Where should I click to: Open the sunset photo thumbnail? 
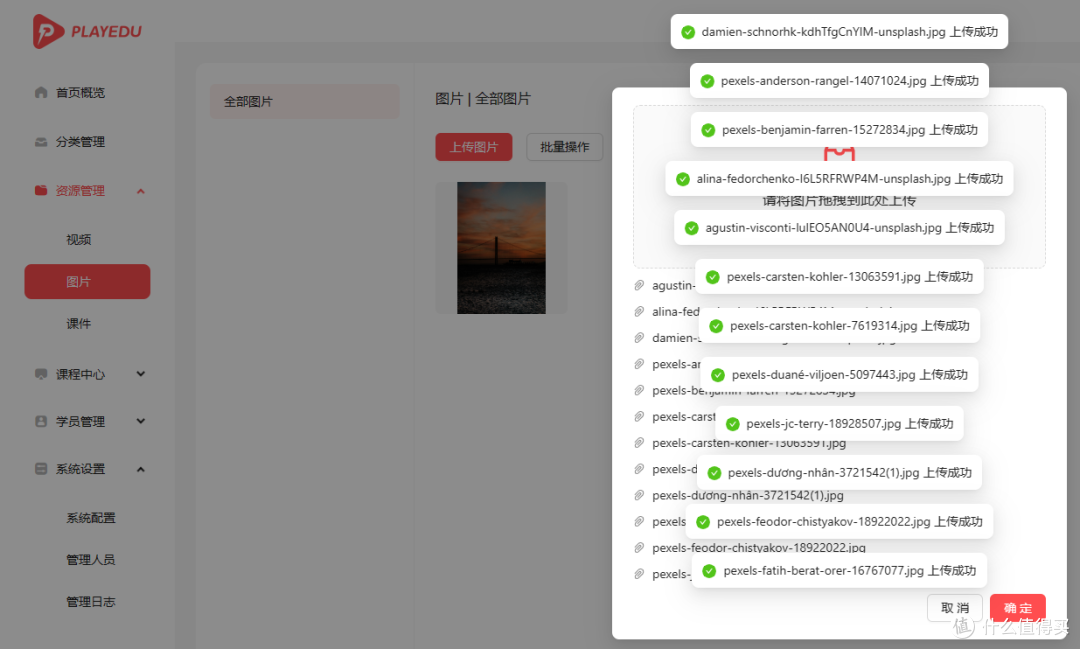[x=501, y=247]
